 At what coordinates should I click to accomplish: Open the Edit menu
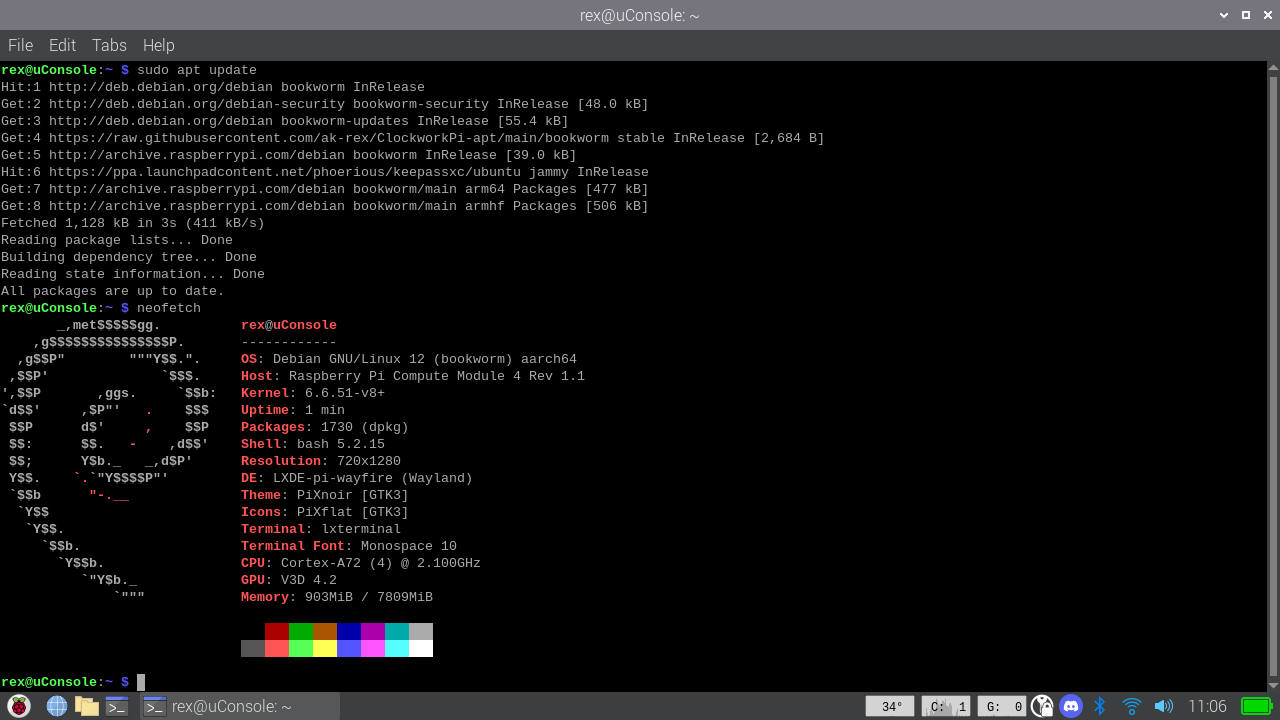pyautogui.click(x=62, y=45)
